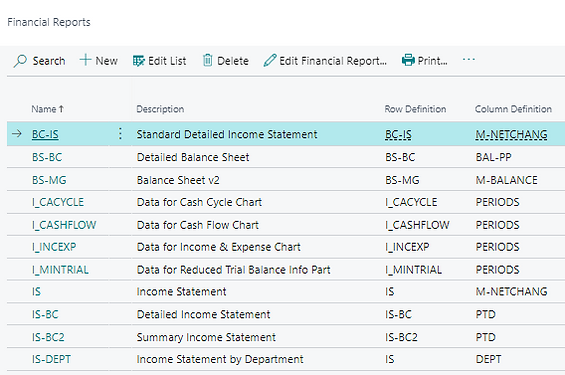
Task: Click the Description column header
Action: [160, 109]
